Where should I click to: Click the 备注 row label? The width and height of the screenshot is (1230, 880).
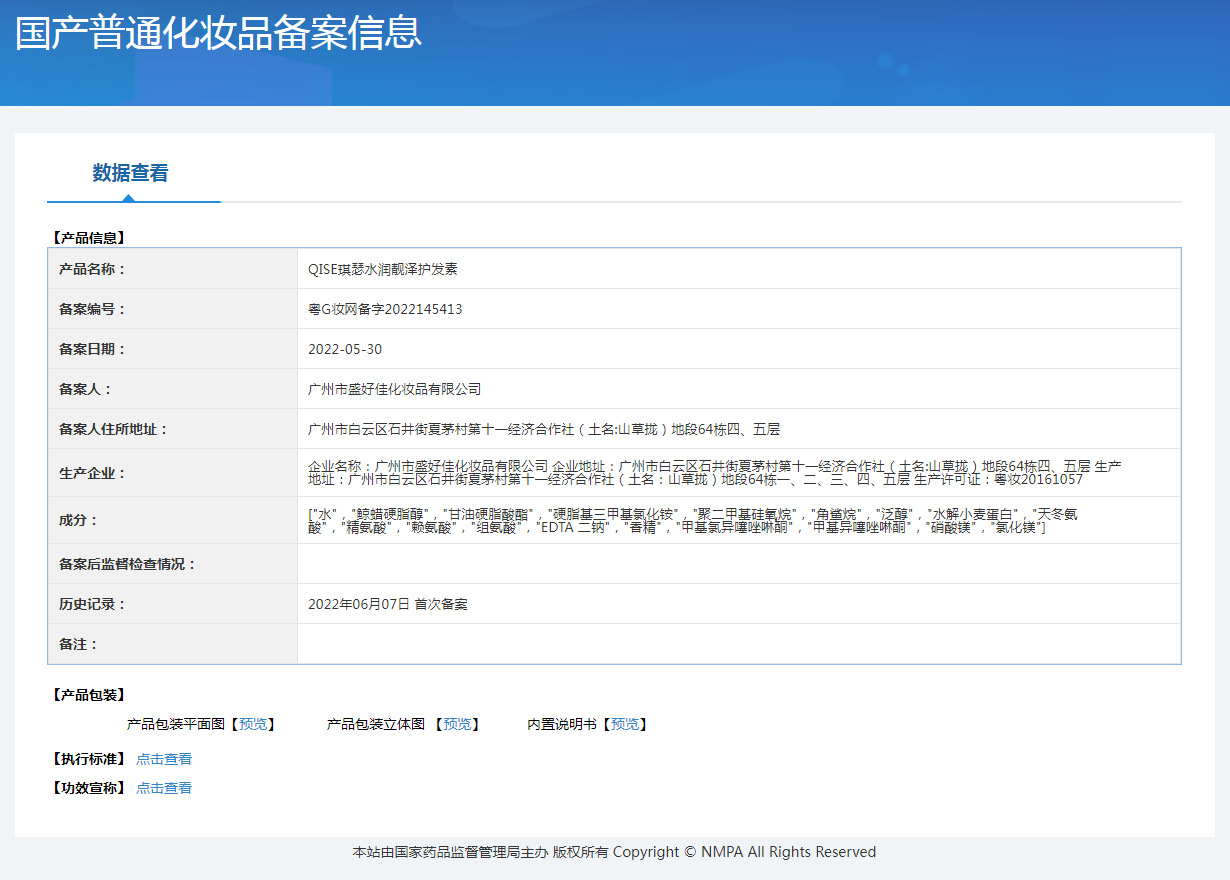[x=79, y=644]
